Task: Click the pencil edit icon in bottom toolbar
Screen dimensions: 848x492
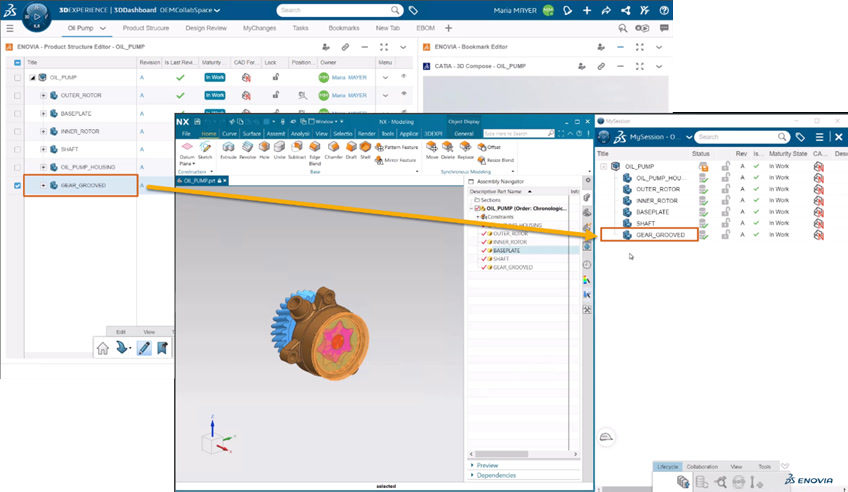Action: pos(144,348)
